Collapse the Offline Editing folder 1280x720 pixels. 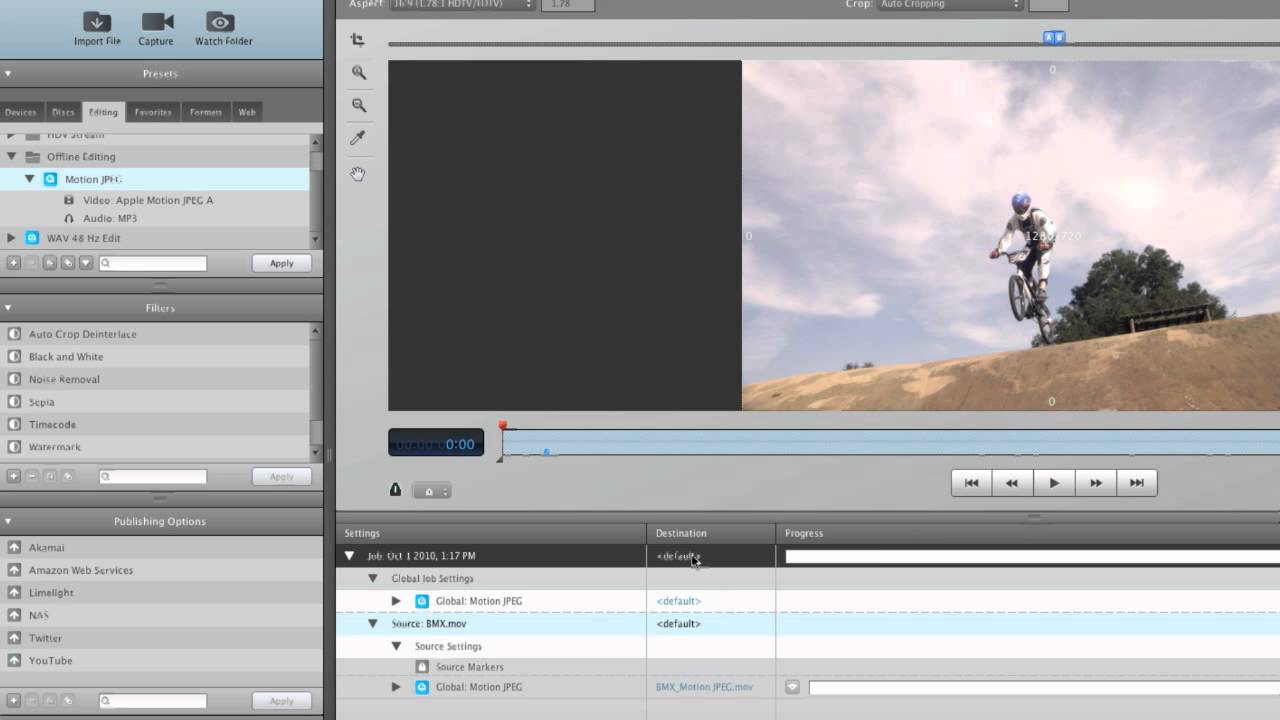coord(12,157)
